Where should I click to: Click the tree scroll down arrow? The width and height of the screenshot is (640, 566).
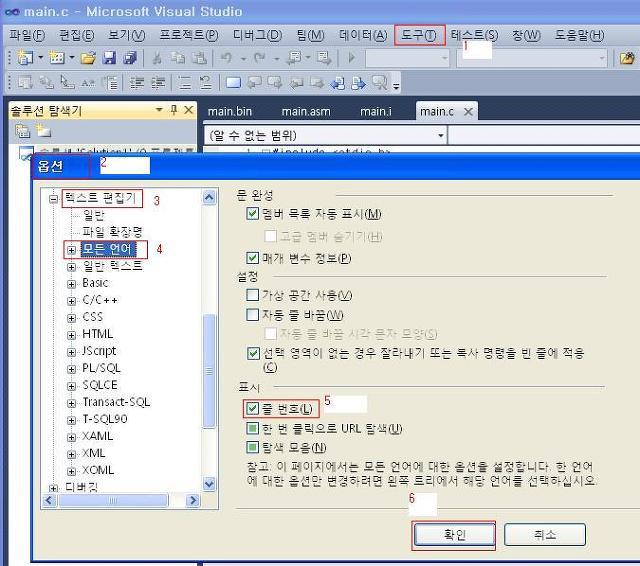(209, 484)
